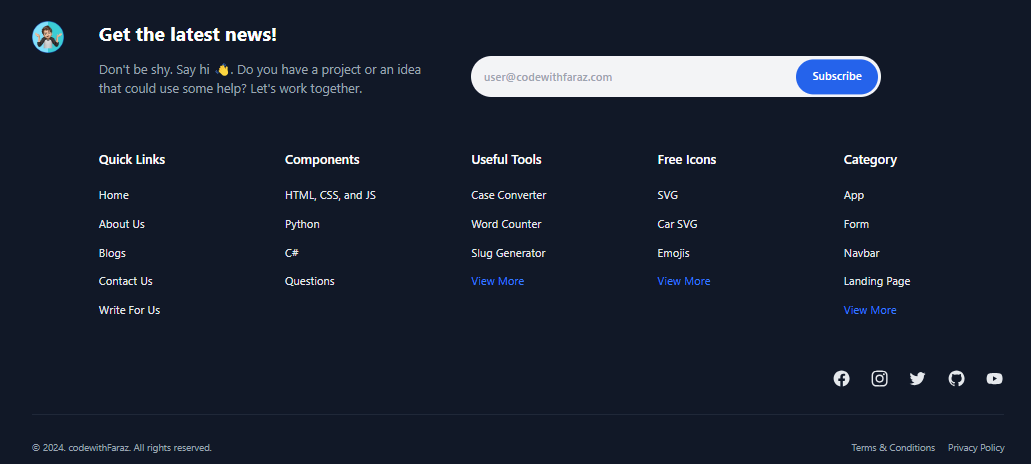The height and width of the screenshot is (464, 1031).
Task: Open the Write For Us link
Action: click(x=130, y=310)
